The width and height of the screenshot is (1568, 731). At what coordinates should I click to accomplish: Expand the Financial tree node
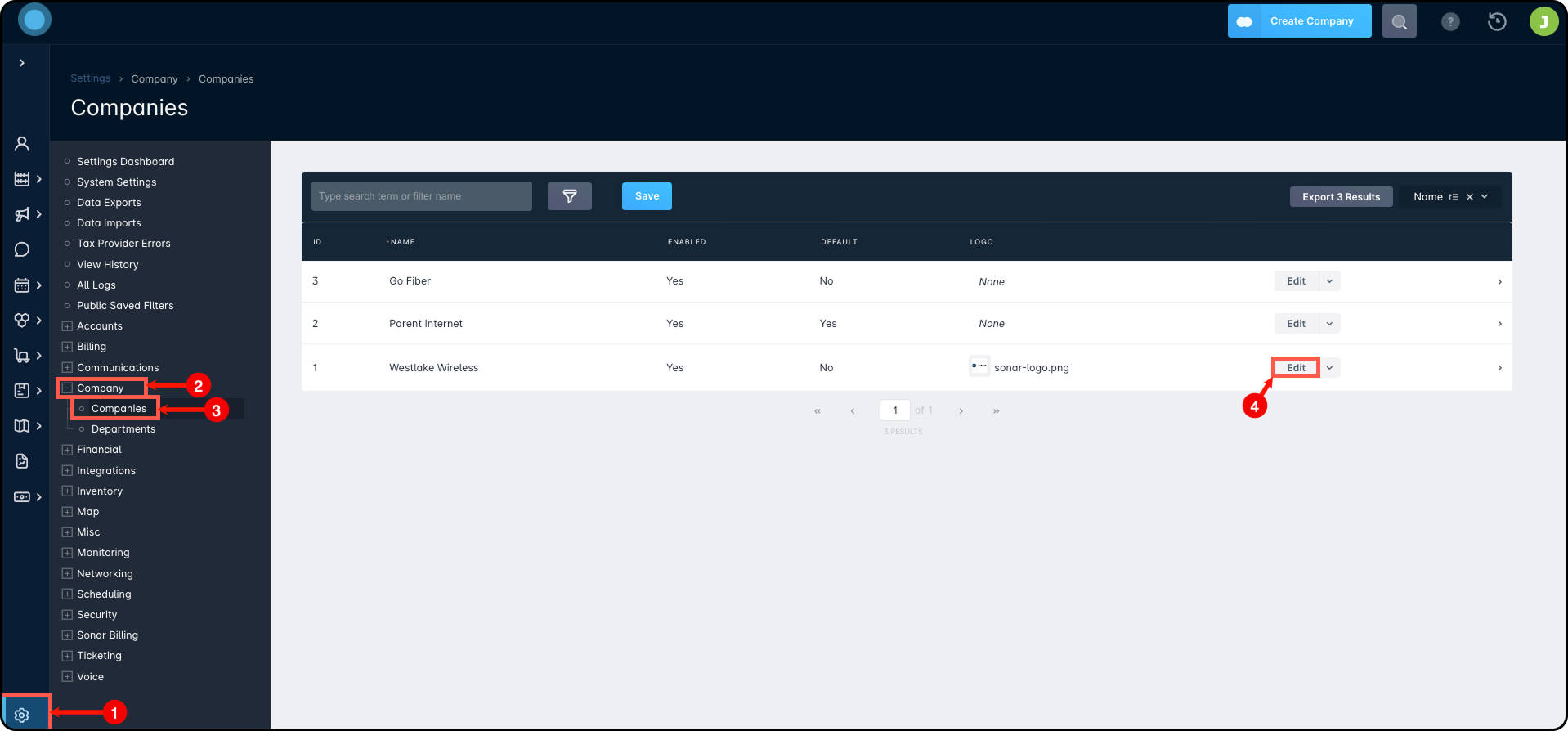coord(67,450)
